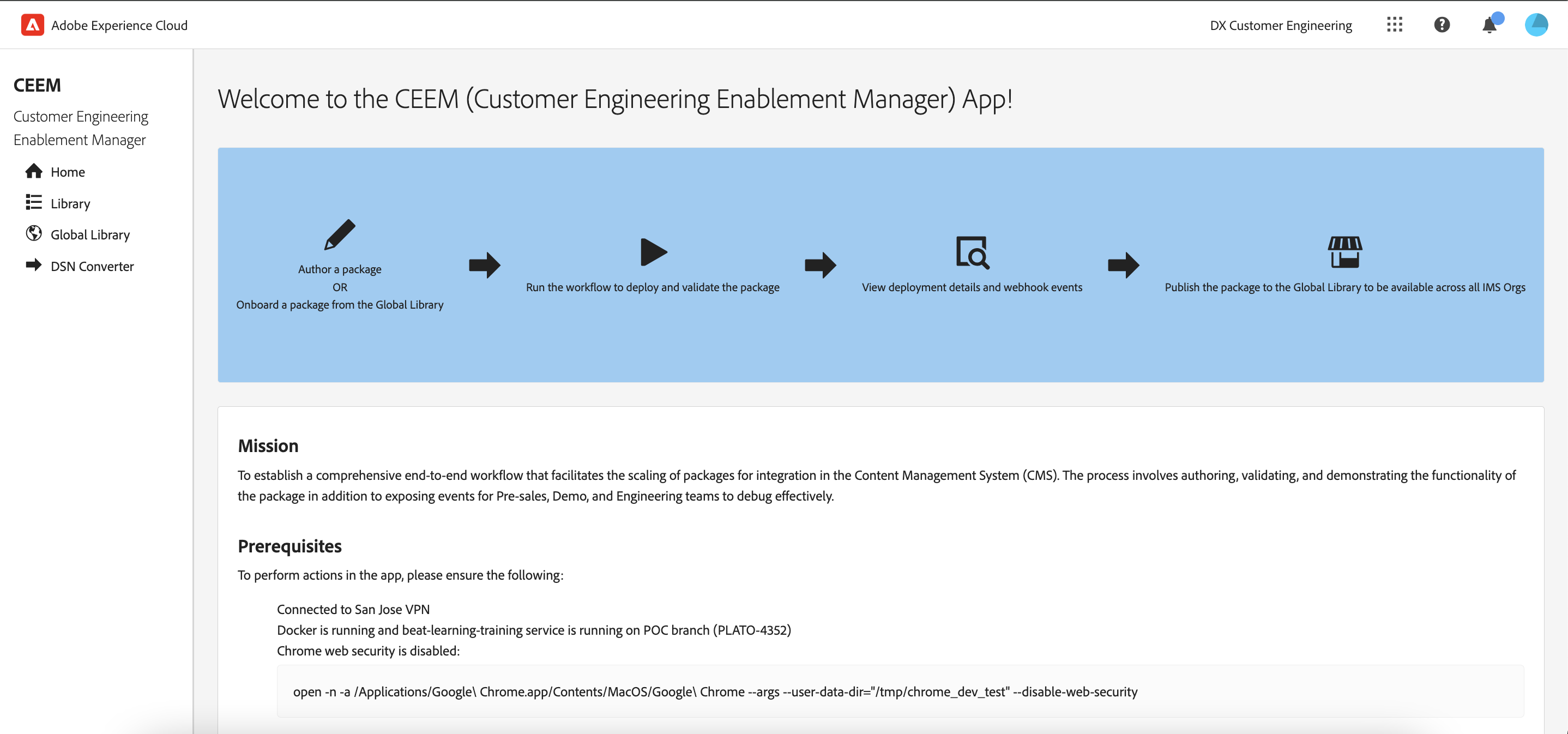Click arrow after Run the workflow step
Viewport: 1568px width, 734px height.
pyautogui.click(x=820, y=266)
